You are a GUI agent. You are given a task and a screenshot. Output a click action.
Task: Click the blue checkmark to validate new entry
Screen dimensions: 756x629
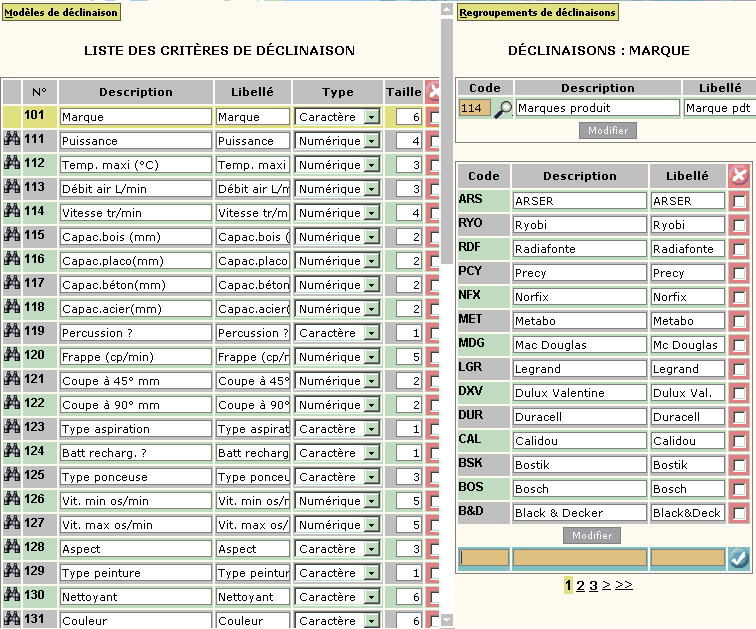point(739,559)
